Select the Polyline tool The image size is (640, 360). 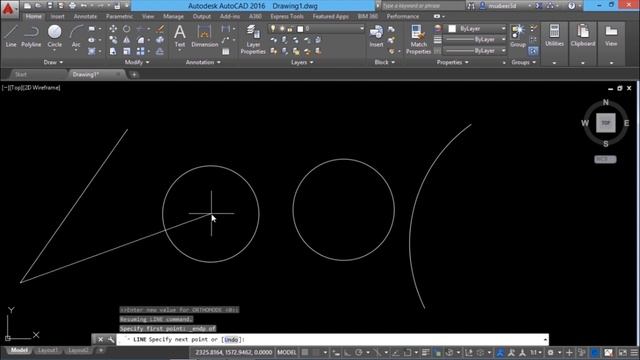point(31,36)
